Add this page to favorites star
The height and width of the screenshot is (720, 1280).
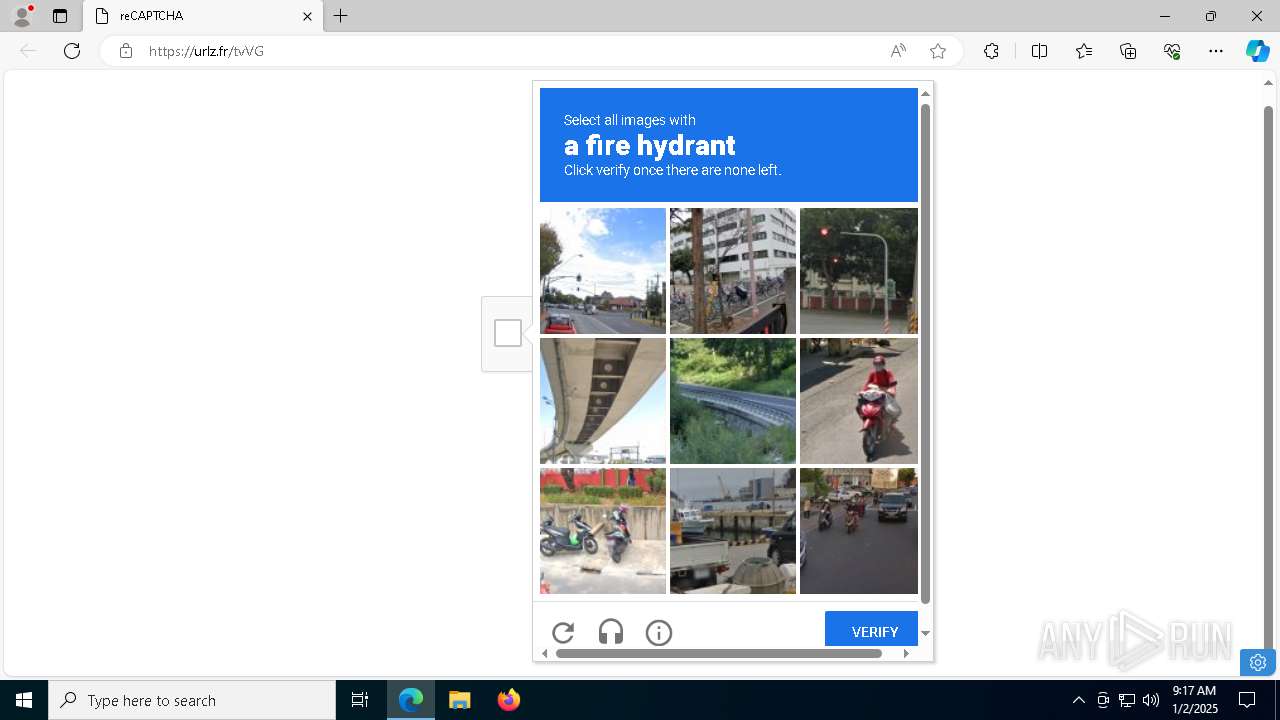click(x=938, y=51)
